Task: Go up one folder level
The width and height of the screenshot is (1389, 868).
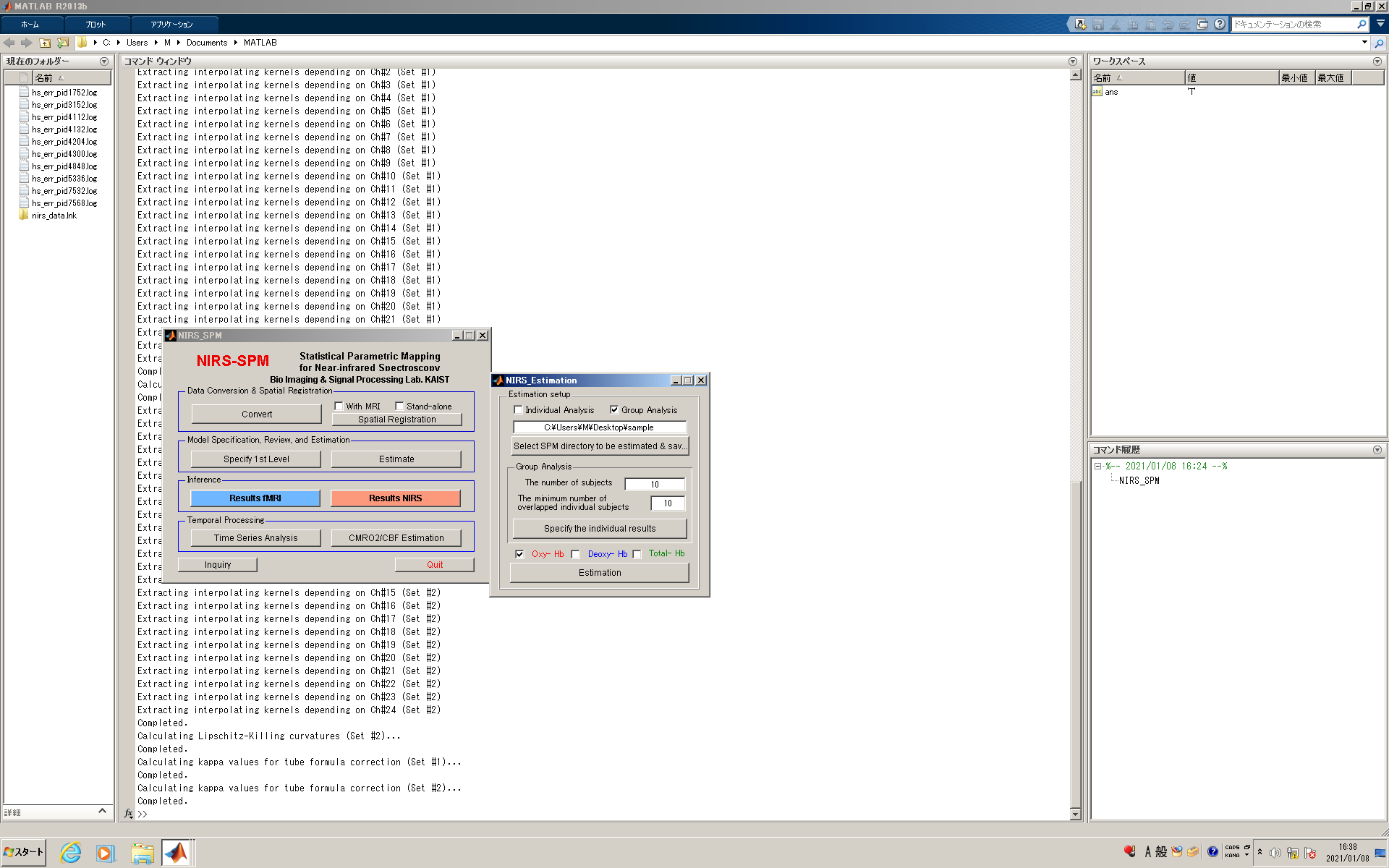Action: (x=45, y=43)
